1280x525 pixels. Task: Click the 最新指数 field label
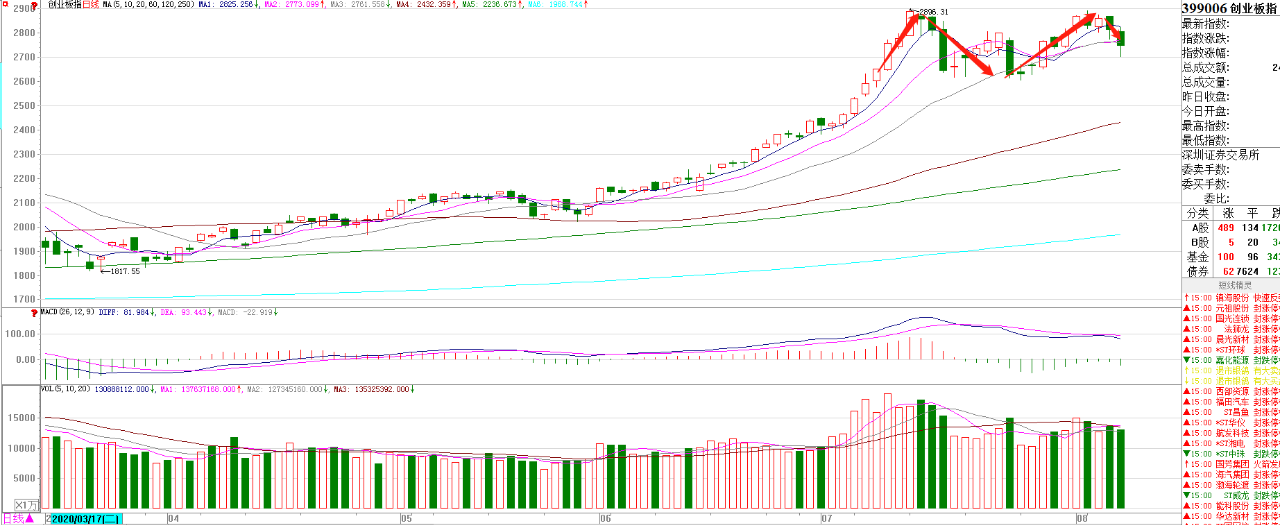(x=1206, y=23)
